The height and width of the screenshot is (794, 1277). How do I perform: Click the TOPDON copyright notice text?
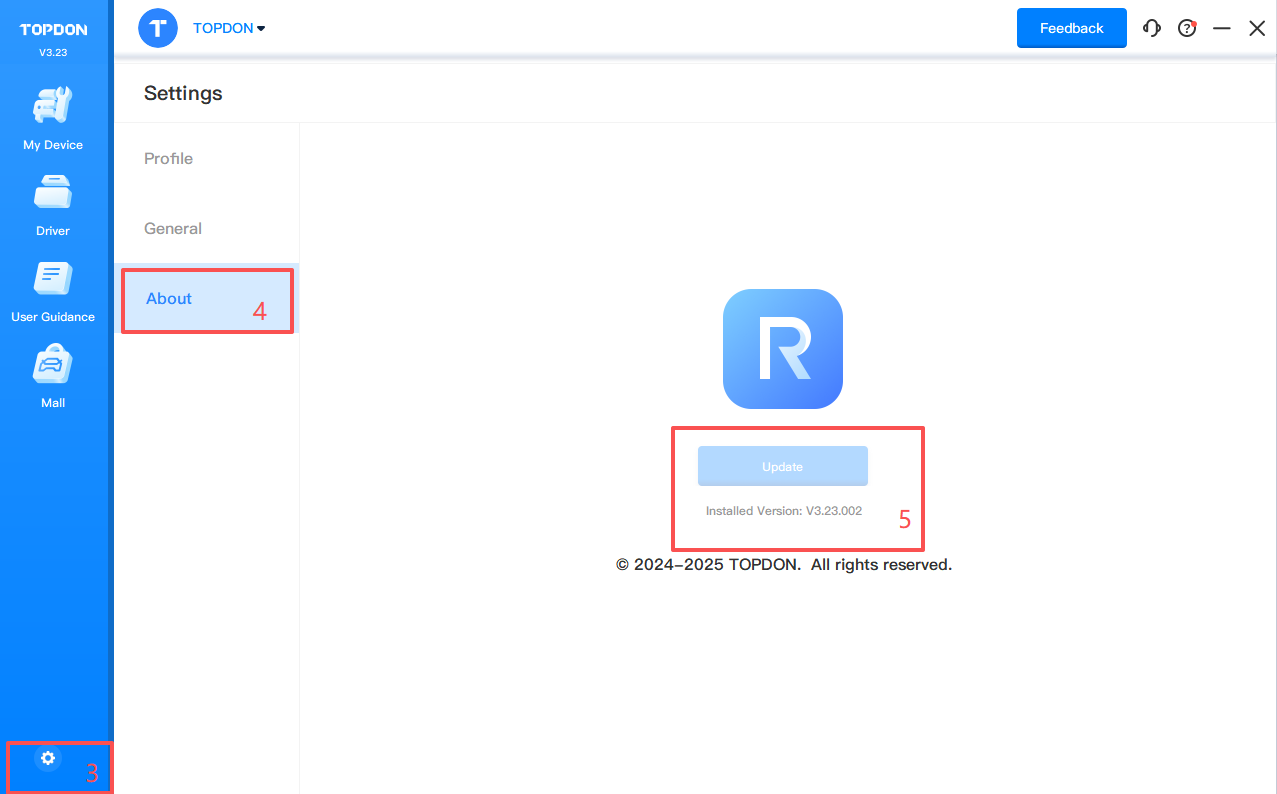point(783,565)
